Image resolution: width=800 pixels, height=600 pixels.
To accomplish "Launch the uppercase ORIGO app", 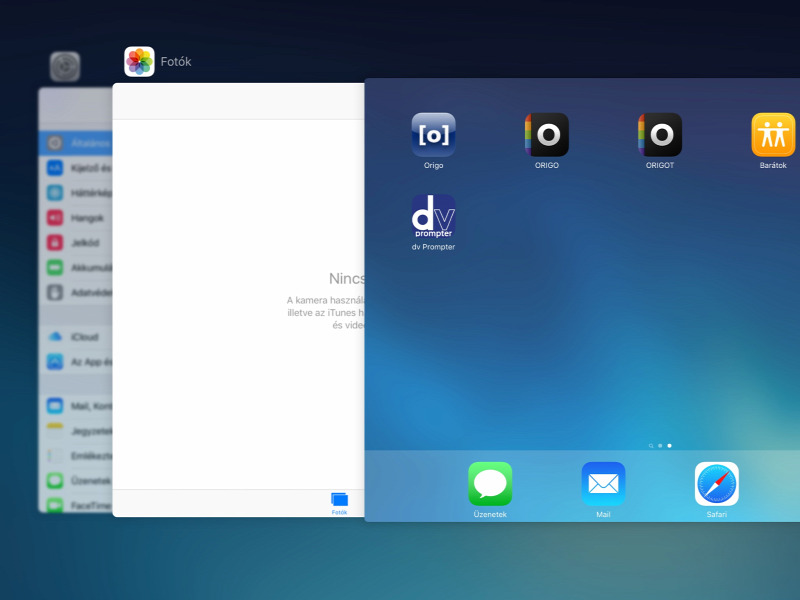I will click(546, 135).
